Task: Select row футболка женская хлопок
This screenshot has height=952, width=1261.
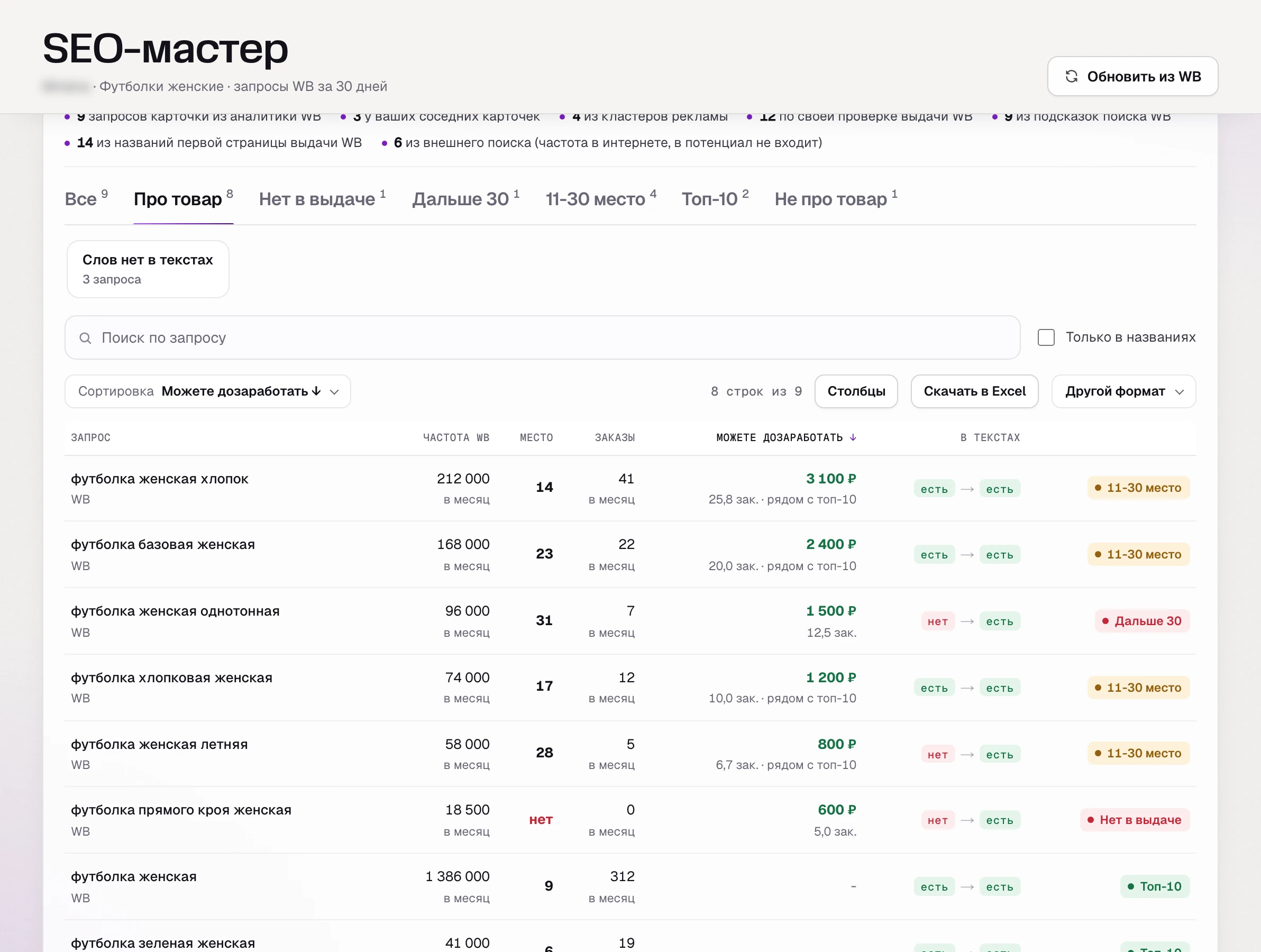Action: [x=630, y=488]
